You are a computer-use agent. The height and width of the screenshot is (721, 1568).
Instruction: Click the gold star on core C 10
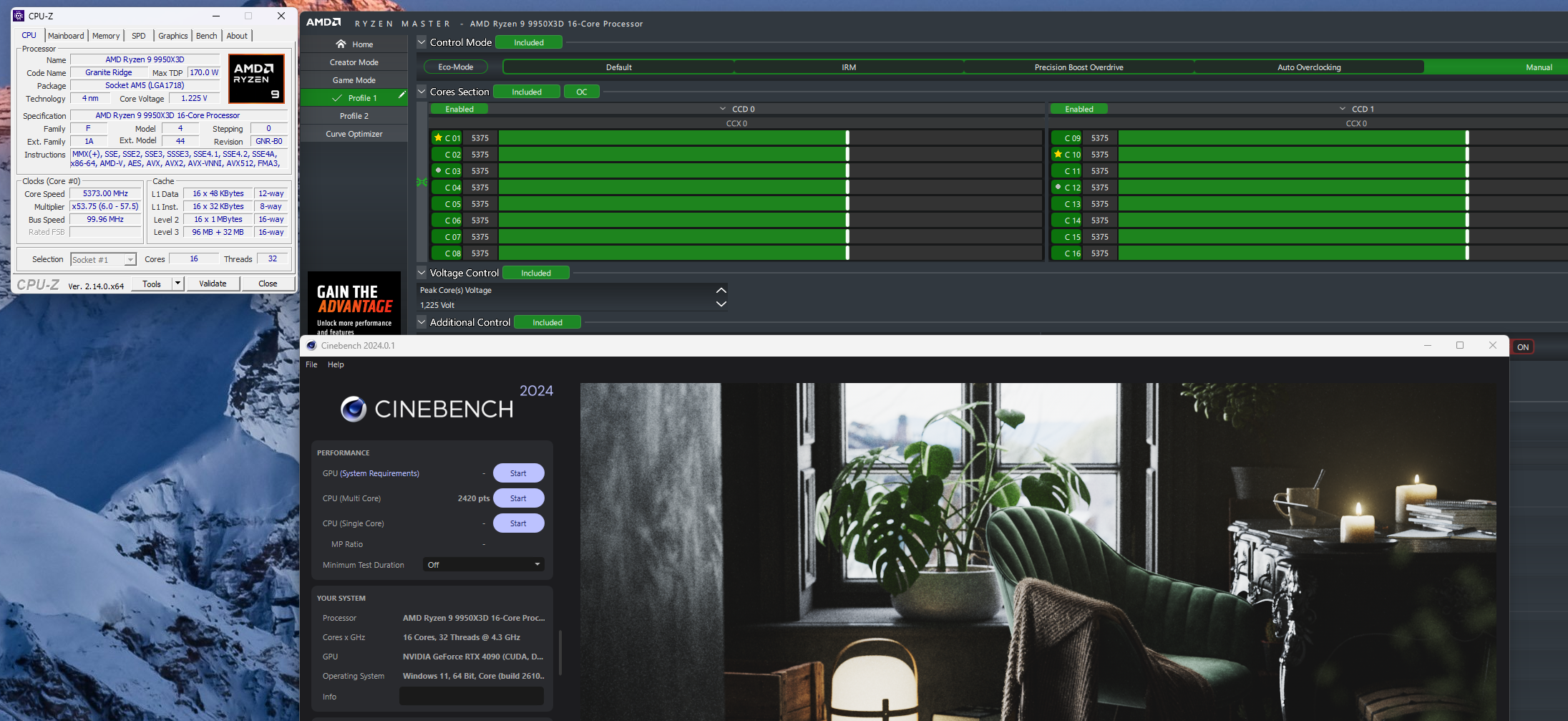1058,154
